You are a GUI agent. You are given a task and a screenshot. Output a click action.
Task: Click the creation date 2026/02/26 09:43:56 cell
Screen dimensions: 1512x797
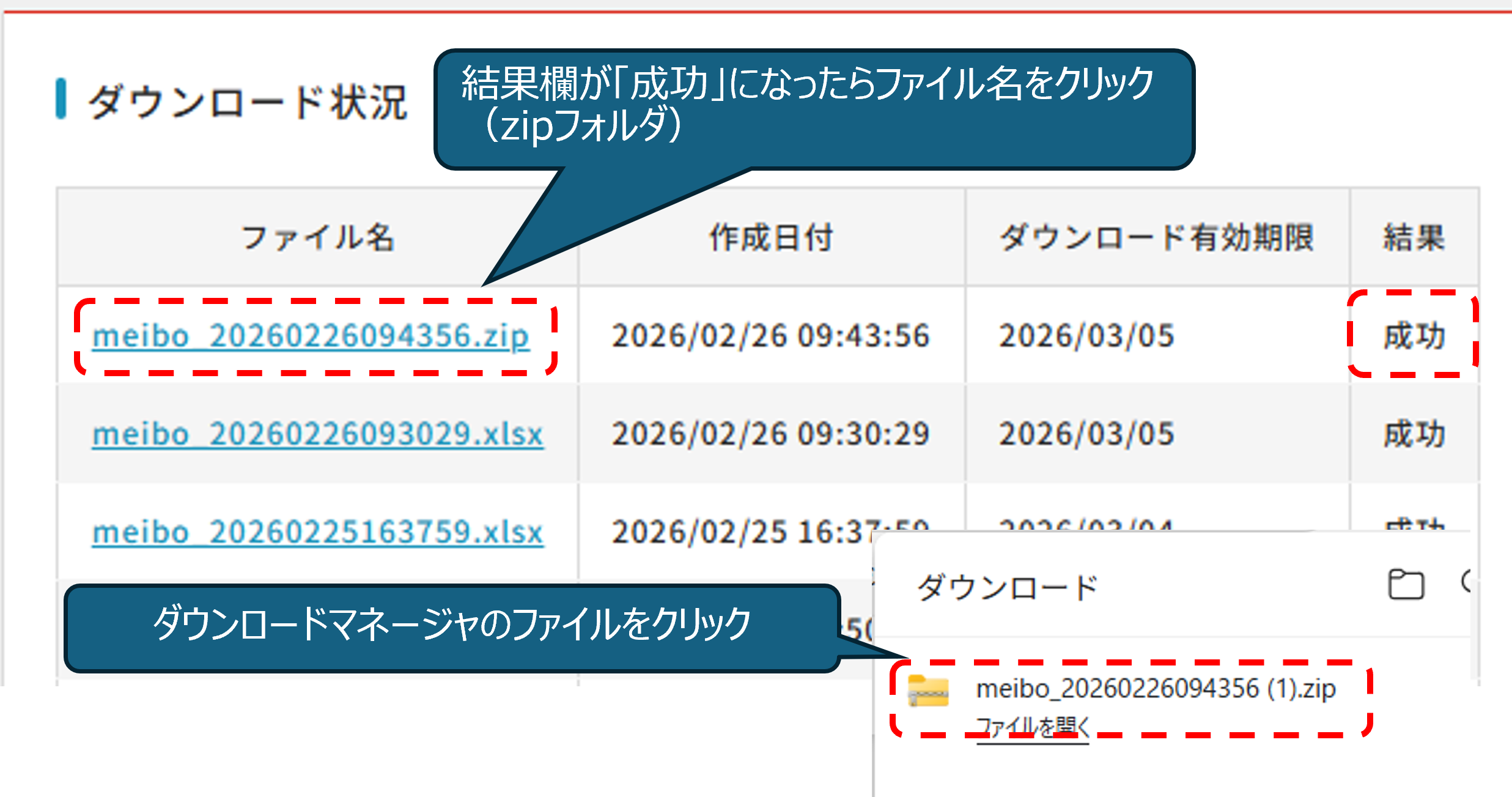(771, 336)
